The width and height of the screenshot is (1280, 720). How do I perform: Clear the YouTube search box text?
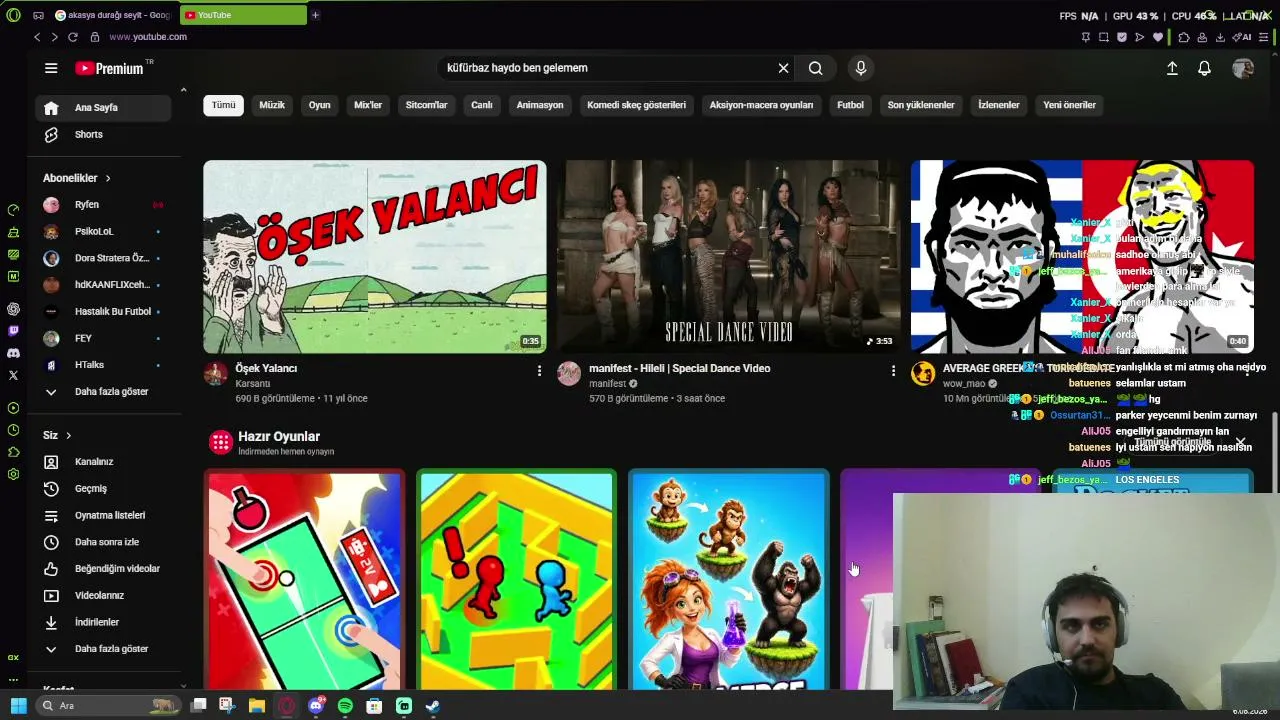pos(783,68)
